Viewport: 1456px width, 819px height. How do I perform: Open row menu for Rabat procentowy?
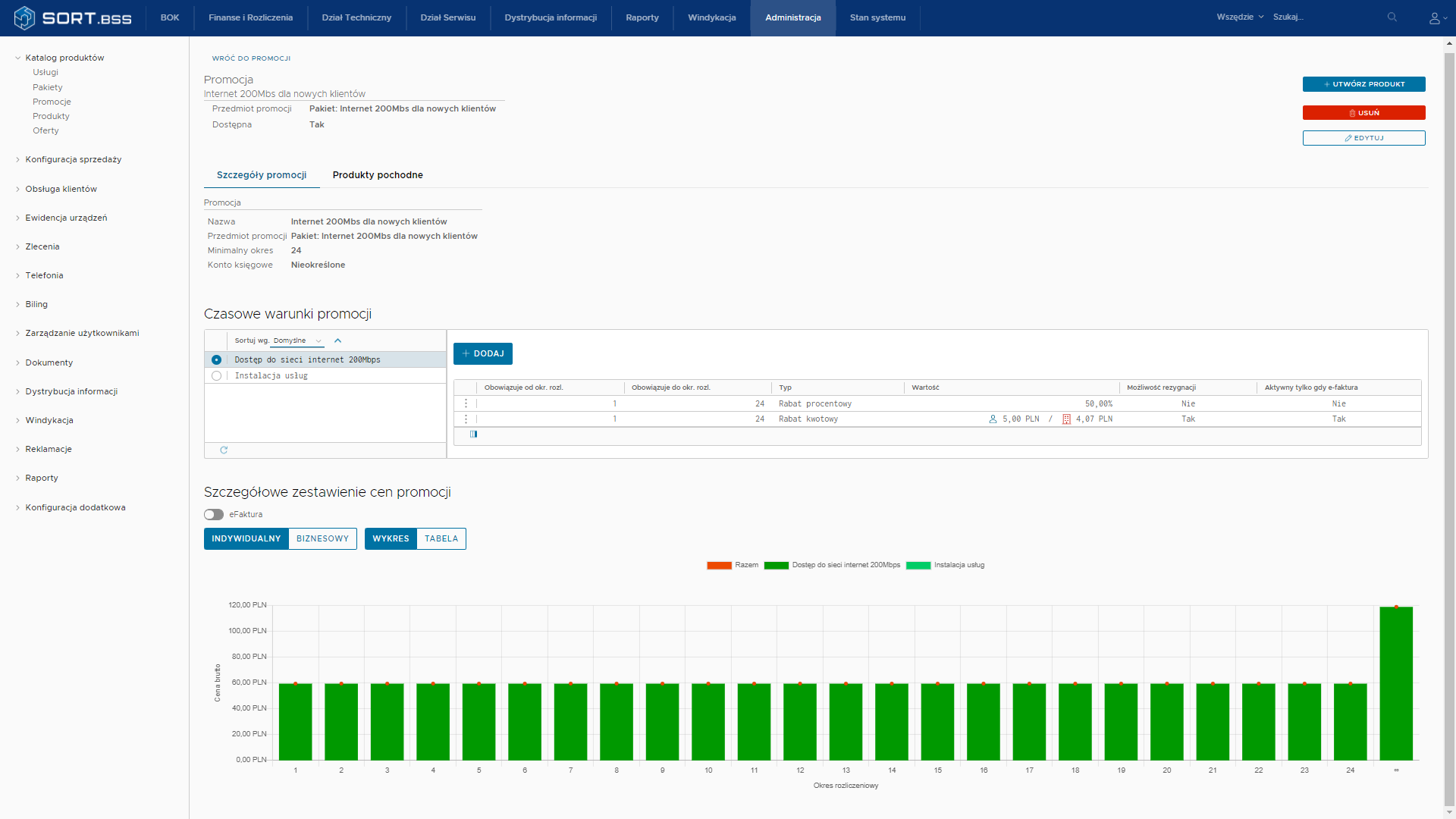[x=466, y=403]
